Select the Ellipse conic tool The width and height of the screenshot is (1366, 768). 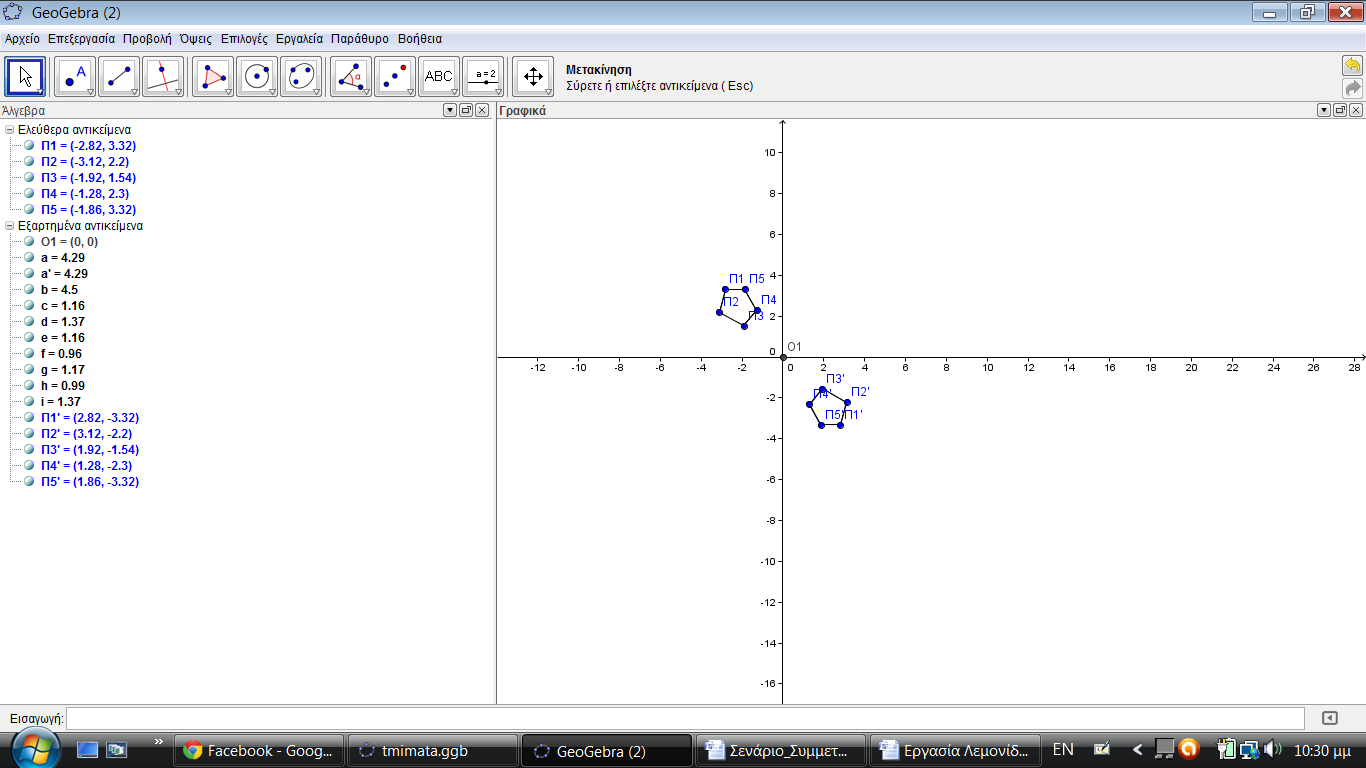(x=301, y=76)
